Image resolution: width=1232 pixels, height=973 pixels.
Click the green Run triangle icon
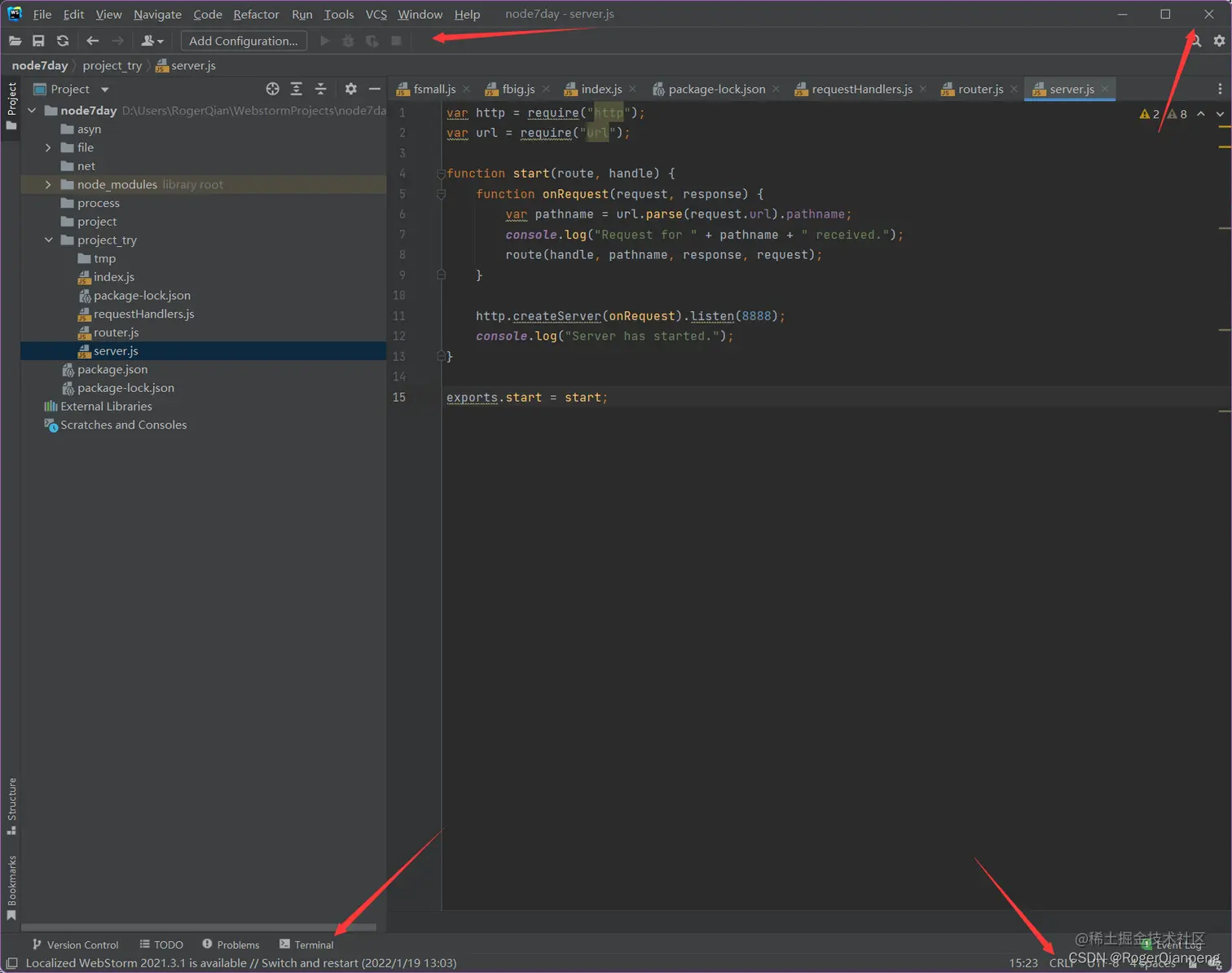325,41
